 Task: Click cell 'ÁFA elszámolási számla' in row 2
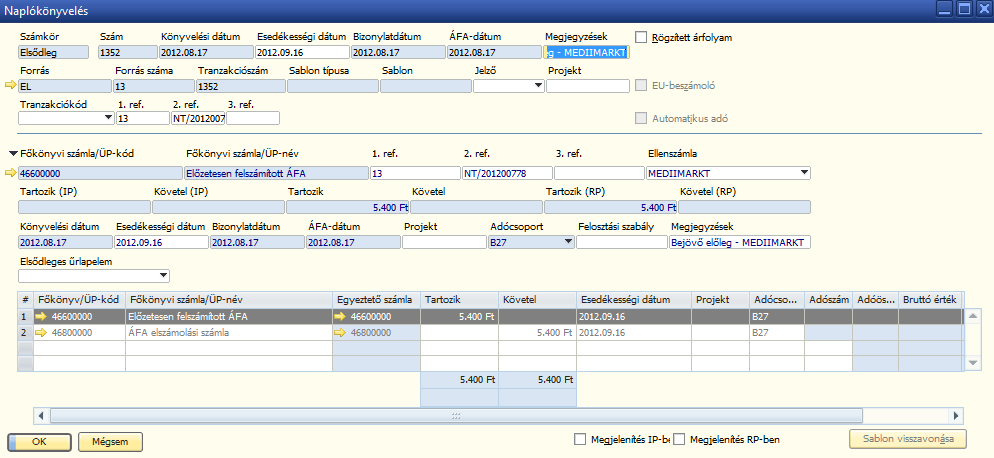[229, 332]
